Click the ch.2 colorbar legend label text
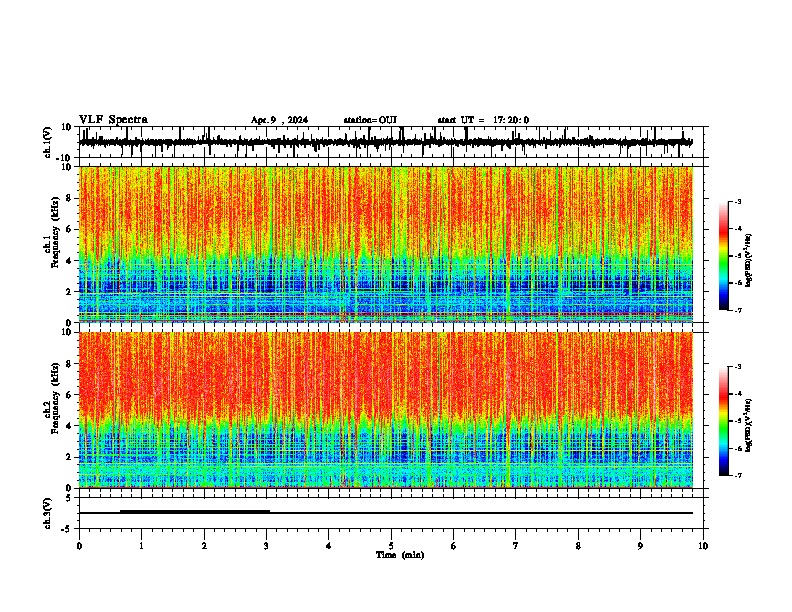Screen dimensions: 792x612 [x=749, y=425]
